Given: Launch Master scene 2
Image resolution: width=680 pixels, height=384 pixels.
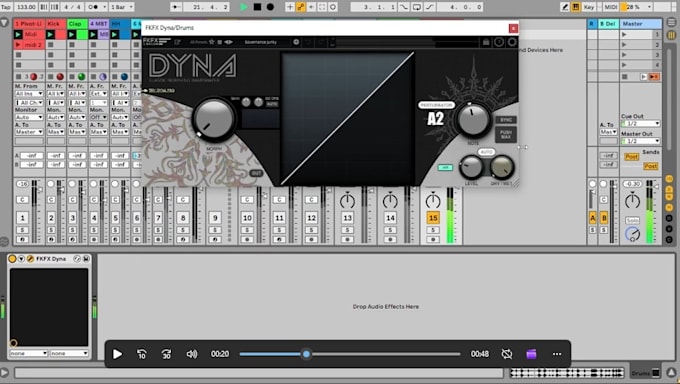Looking at the screenshot, I should pyautogui.click(x=624, y=45).
